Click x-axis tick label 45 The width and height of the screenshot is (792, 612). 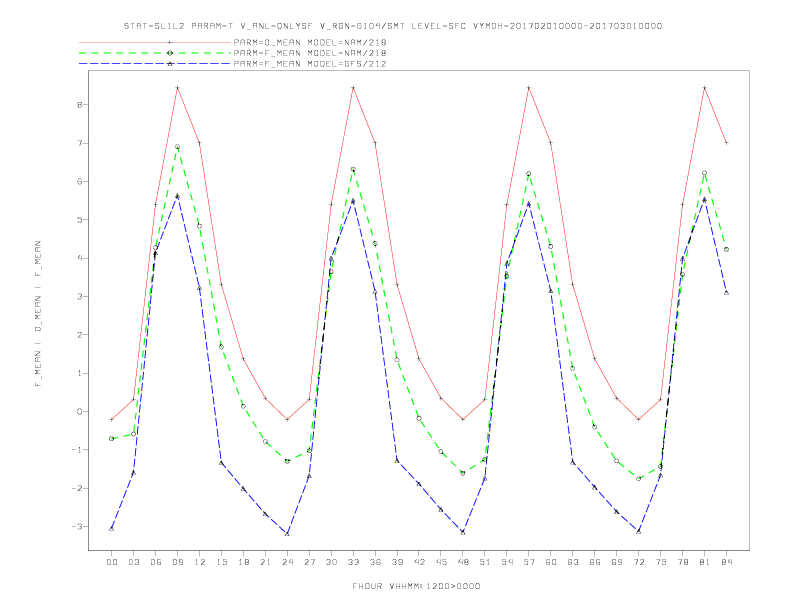(x=441, y=562)
